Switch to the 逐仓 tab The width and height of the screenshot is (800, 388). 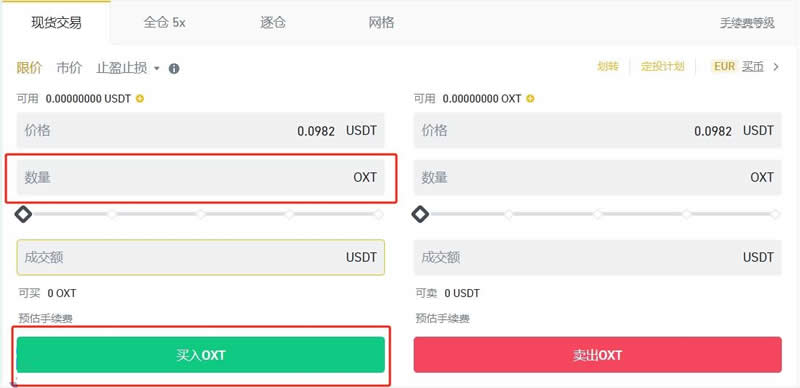click(x=273, y=23)
